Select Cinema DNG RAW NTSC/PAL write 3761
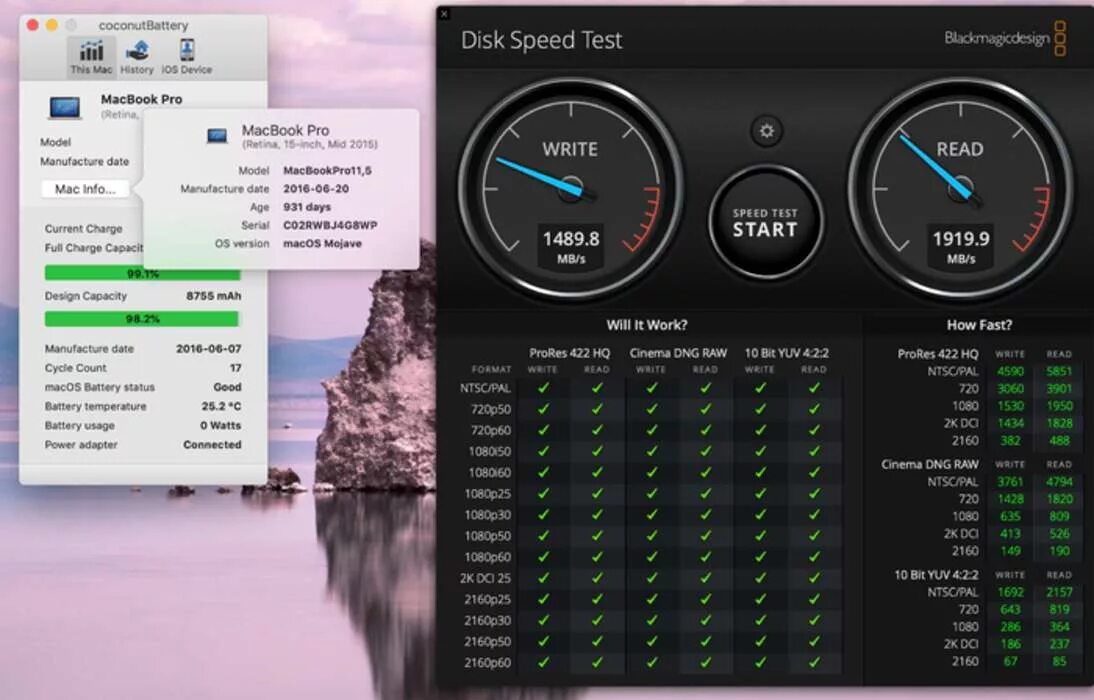This screenshot has width=1094, height=700. 1010,482
